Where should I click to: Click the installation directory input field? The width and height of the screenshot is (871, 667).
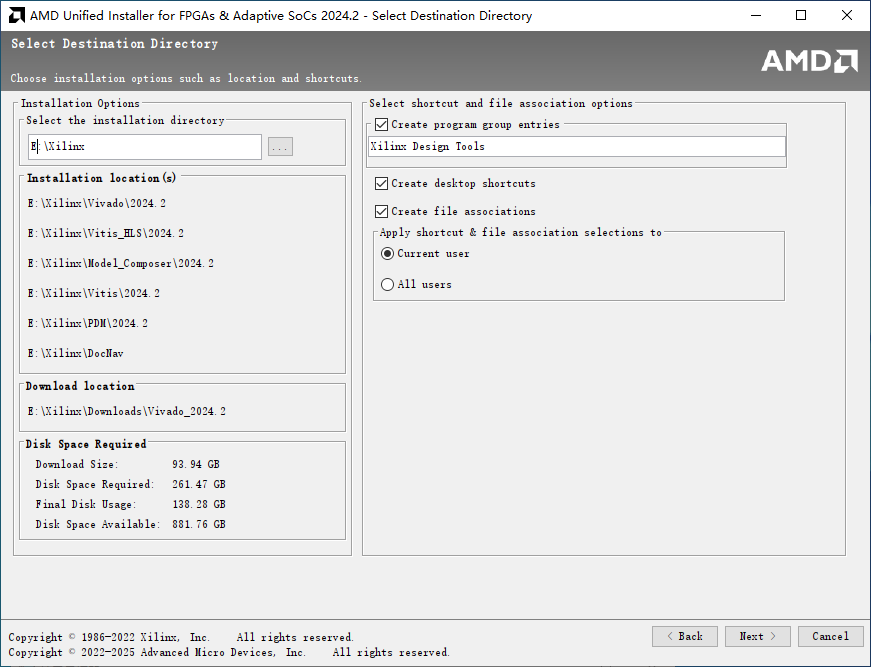[144, 147]
